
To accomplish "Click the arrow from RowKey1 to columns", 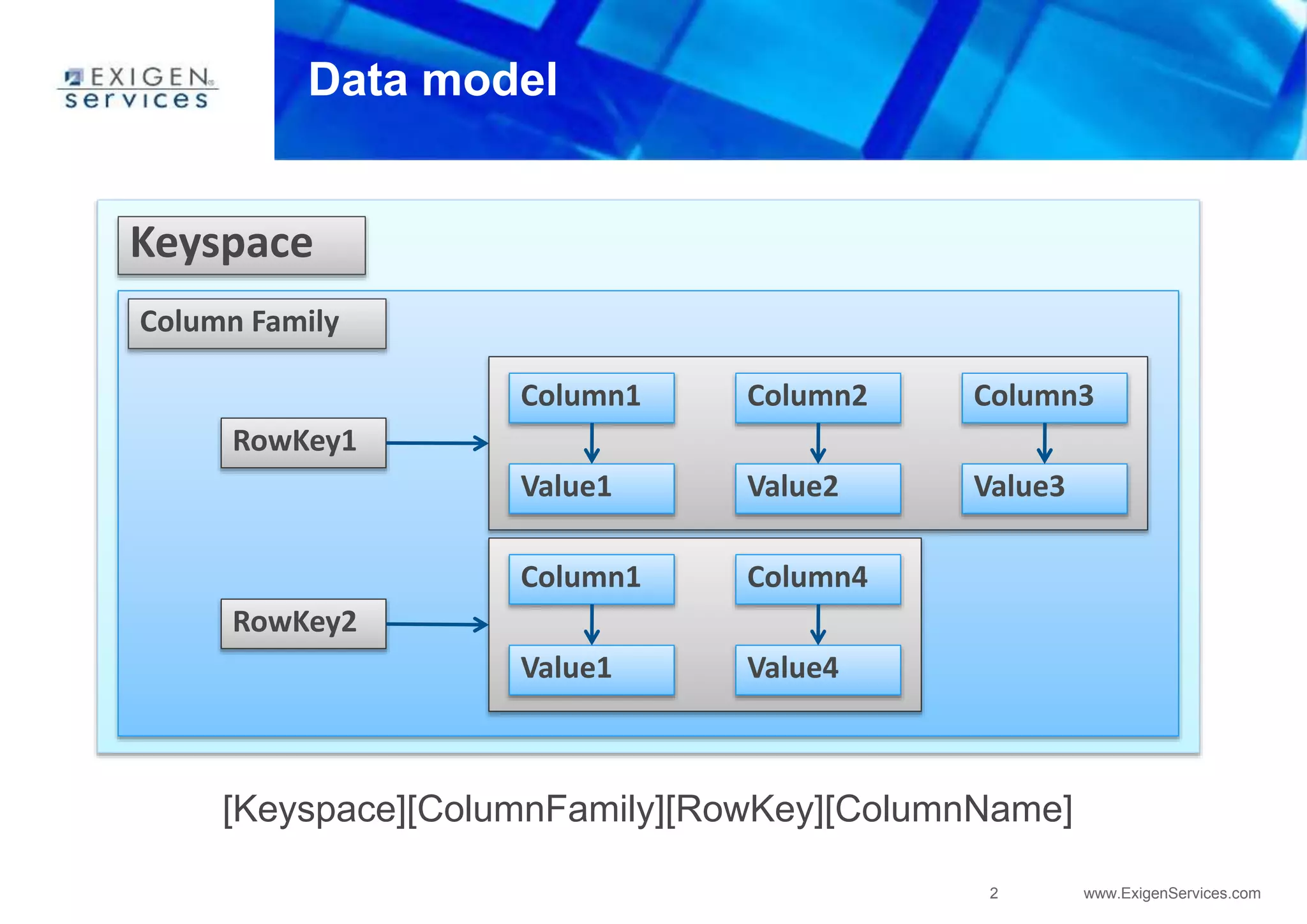I will (x=437, y=443).
